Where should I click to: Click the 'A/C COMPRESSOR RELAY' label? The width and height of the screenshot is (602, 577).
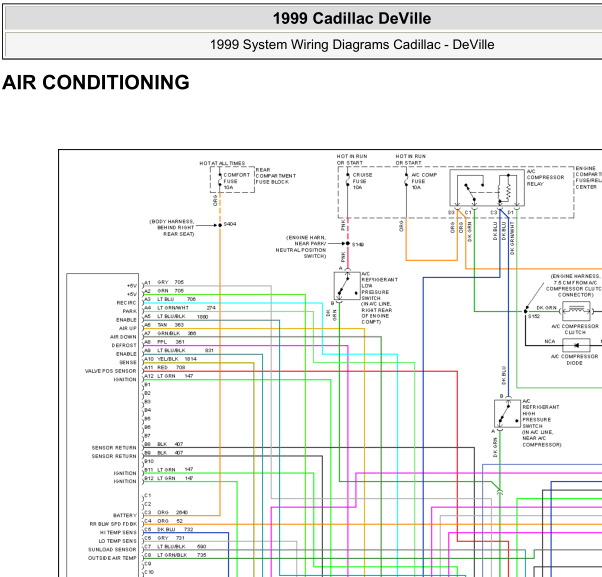click(545, 177)
